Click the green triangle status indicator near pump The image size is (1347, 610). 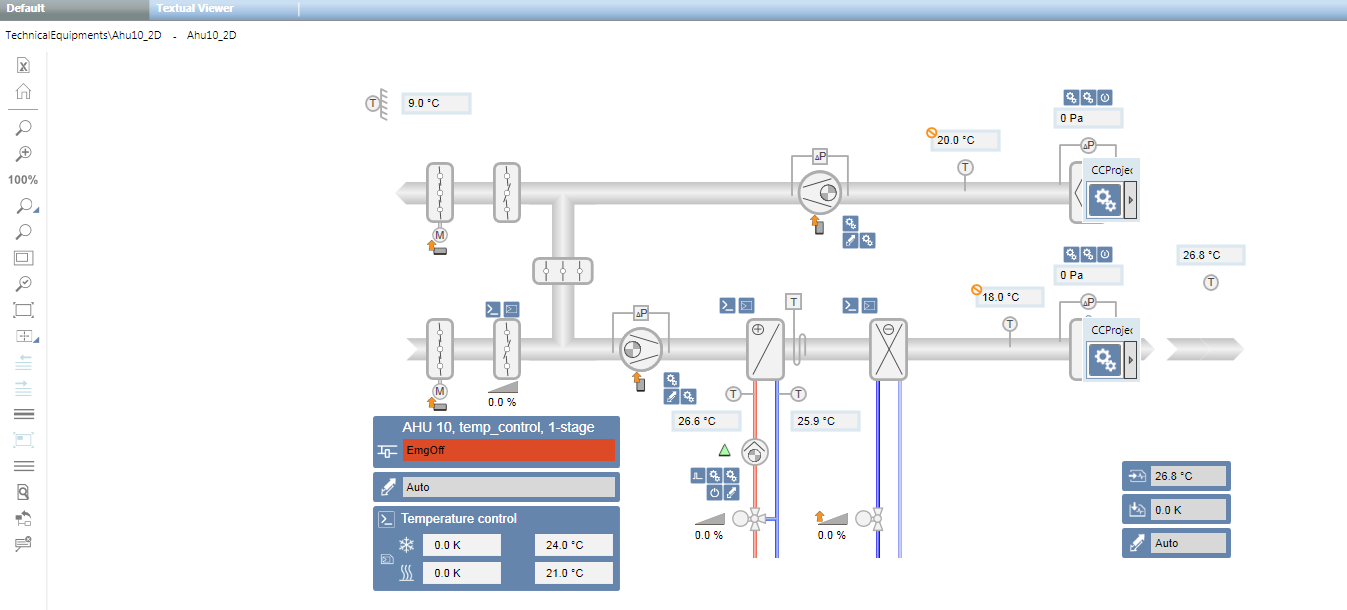tap(725, 451)
